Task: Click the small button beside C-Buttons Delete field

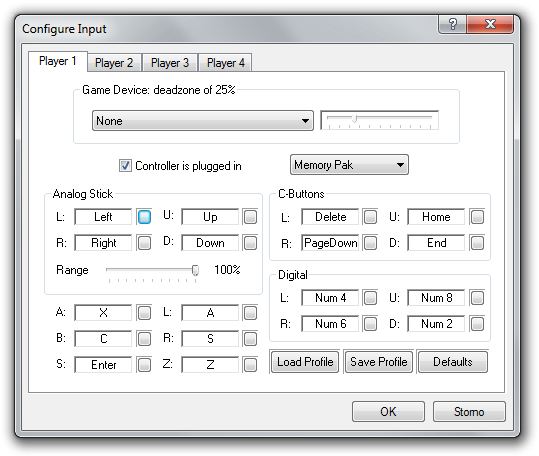Action: point(370,217)
